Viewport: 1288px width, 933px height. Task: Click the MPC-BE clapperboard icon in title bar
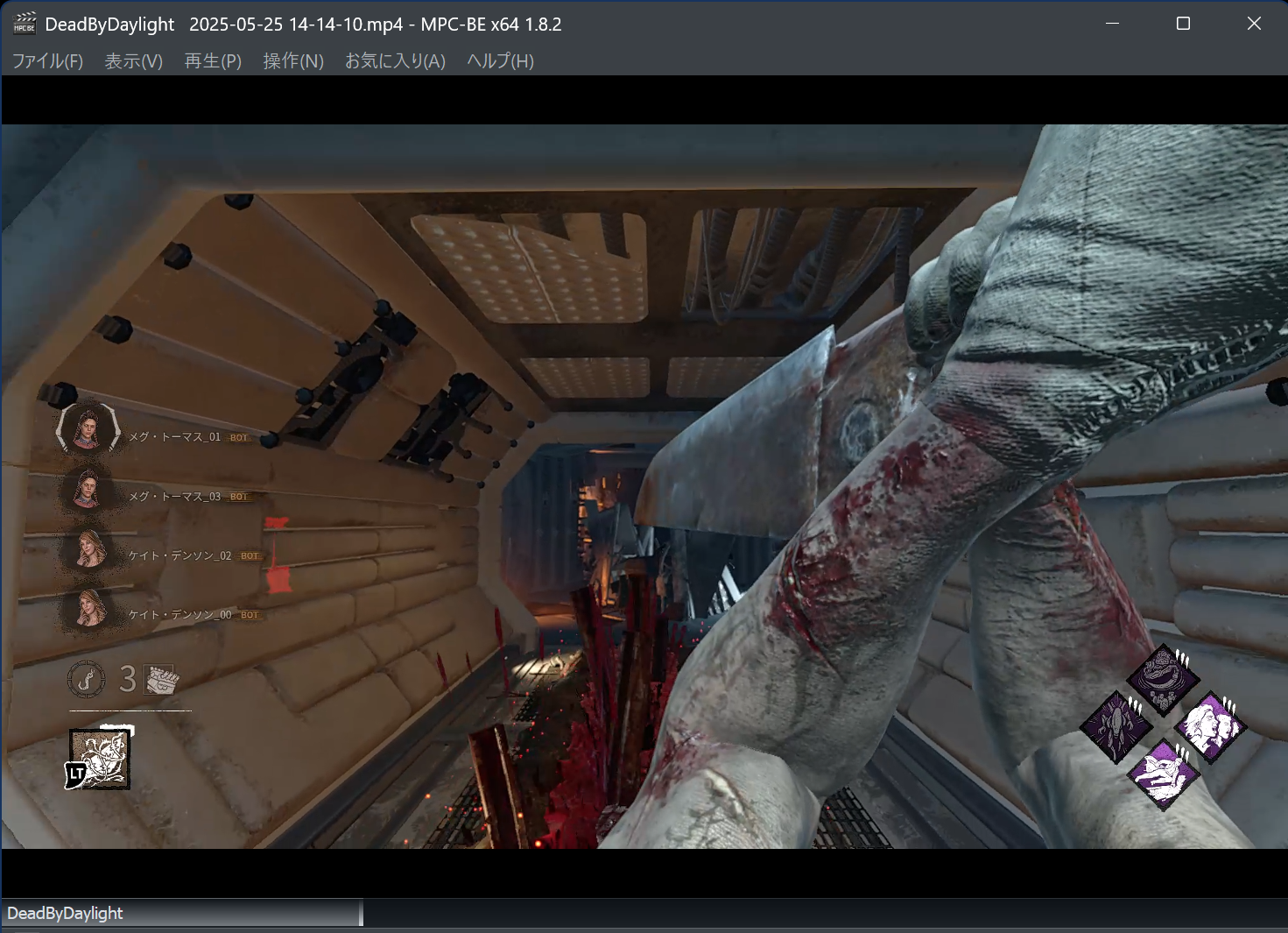(x=25, y=24)
